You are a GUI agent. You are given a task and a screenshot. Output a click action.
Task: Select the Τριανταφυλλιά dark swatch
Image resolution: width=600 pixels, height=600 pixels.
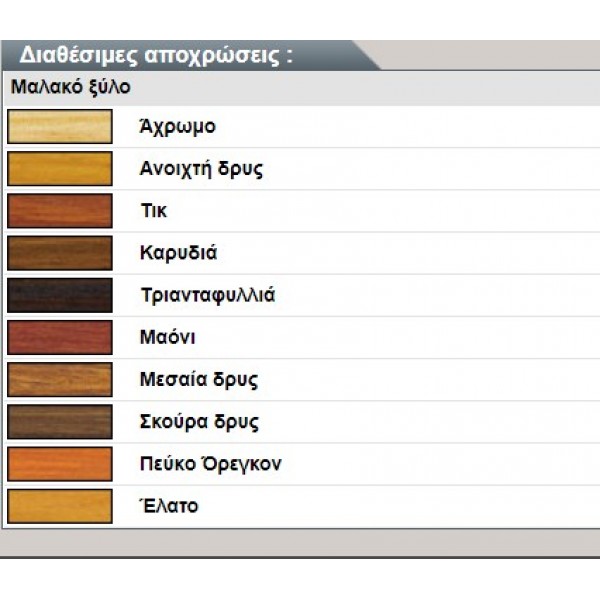(60, 295)
